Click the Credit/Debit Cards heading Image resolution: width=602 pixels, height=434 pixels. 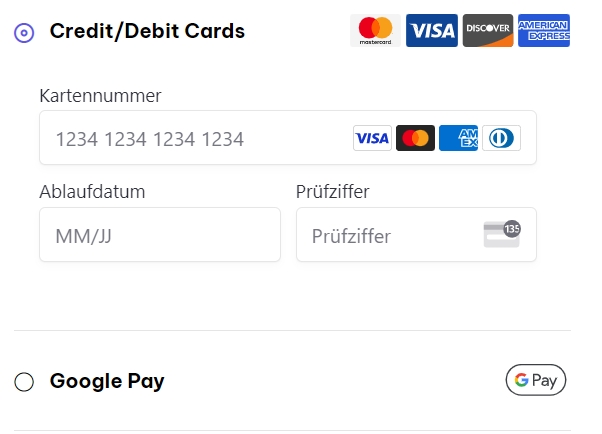pos(147,31)
